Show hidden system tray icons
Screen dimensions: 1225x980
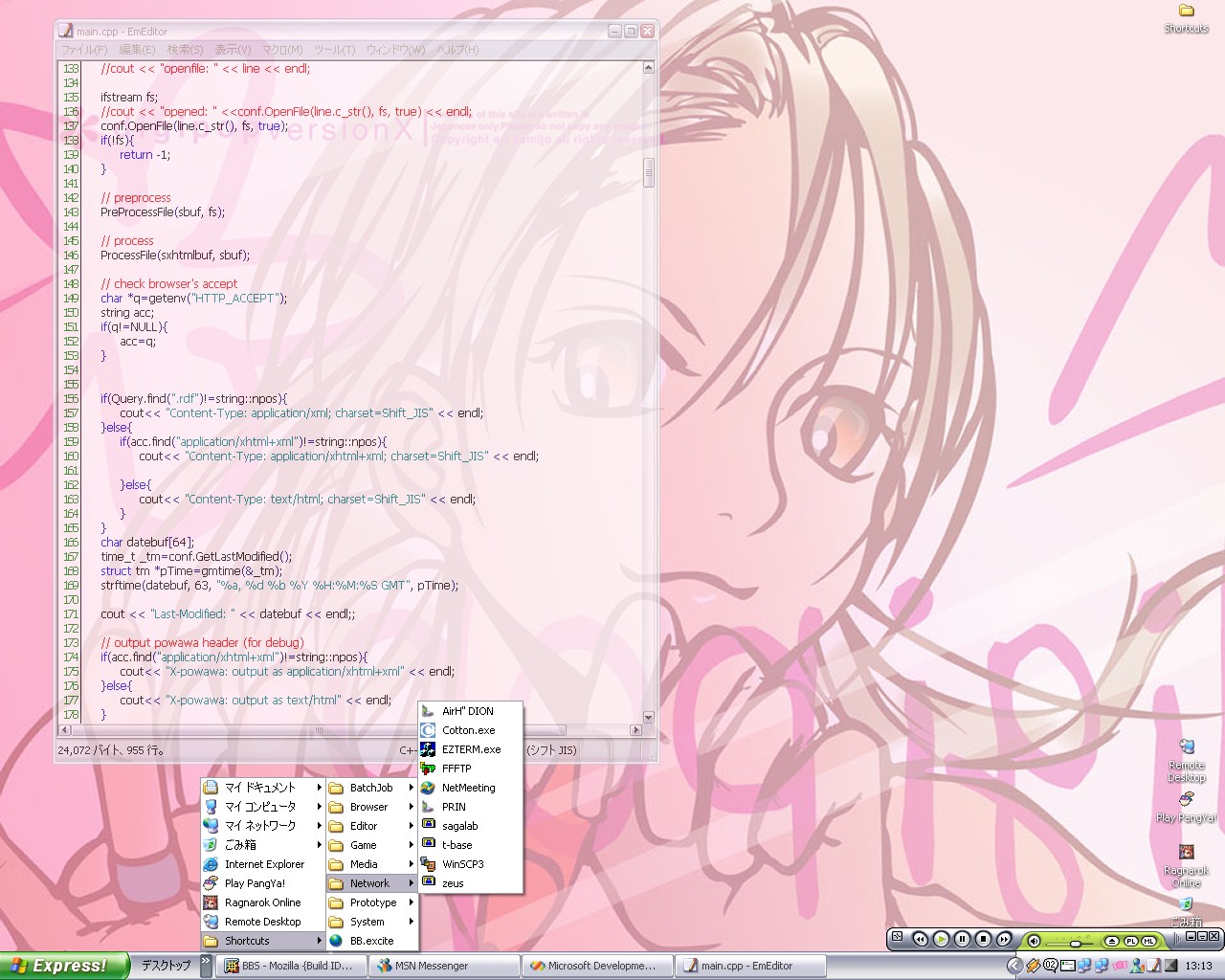click(x=1014, y=966)
